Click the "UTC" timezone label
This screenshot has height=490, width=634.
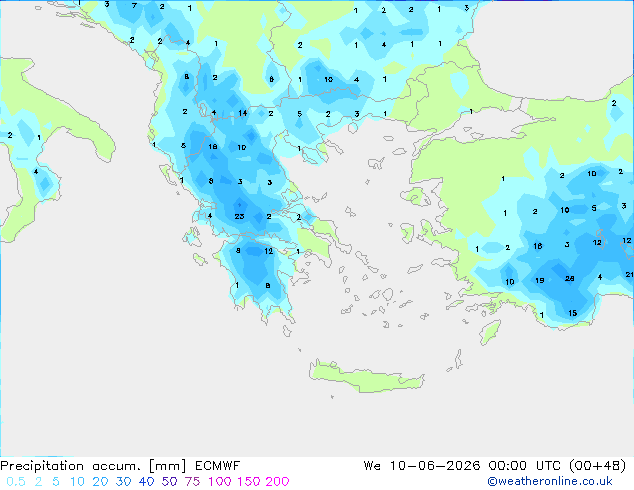click(x=548, y=466)
